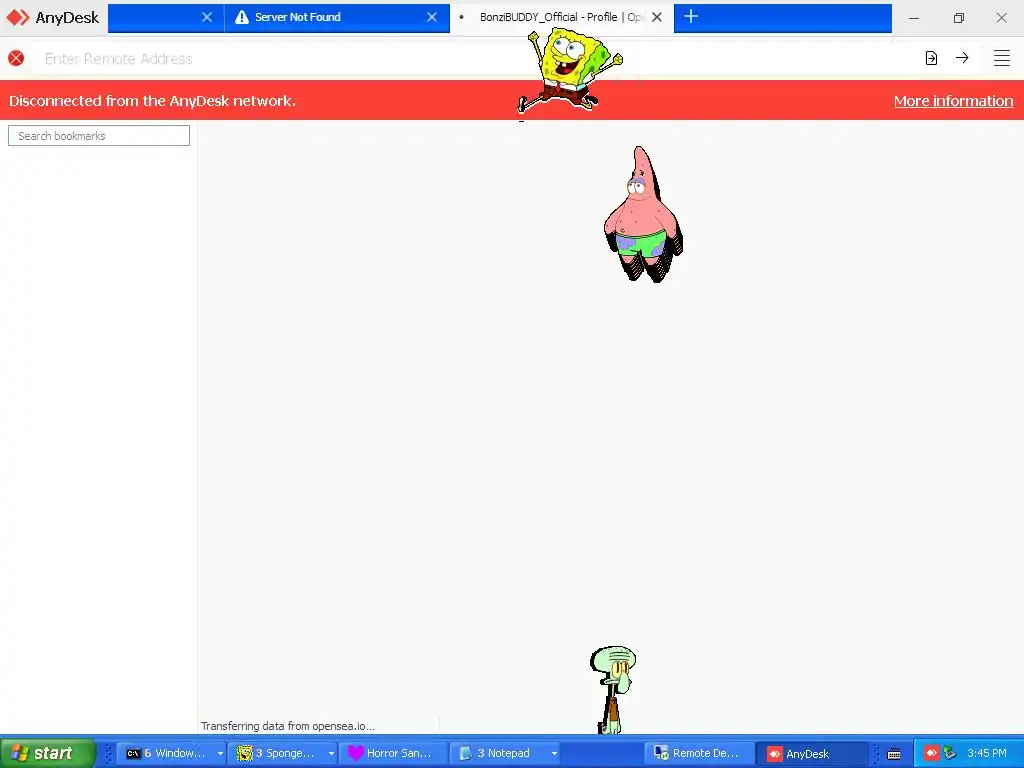Close the AnyDesk window

pos(1001,18)
